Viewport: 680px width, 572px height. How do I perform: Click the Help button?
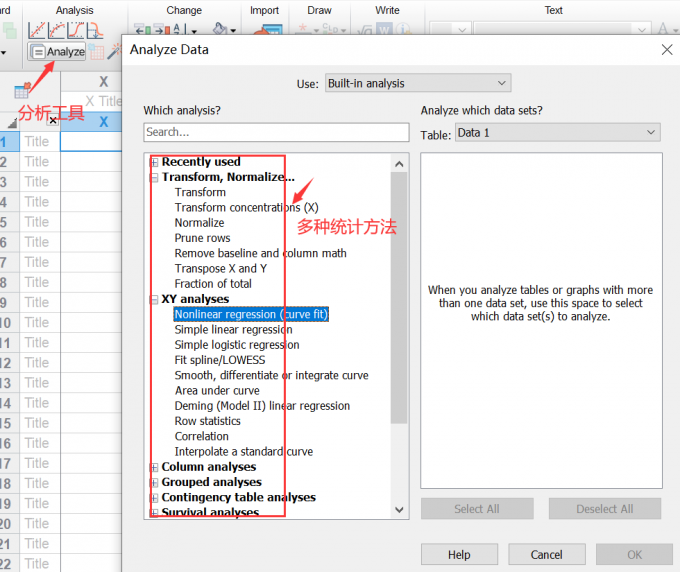coord(459,555)
